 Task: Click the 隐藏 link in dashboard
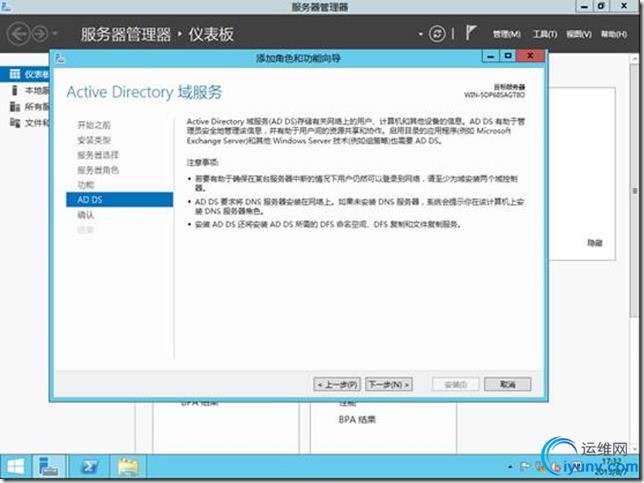594,243
